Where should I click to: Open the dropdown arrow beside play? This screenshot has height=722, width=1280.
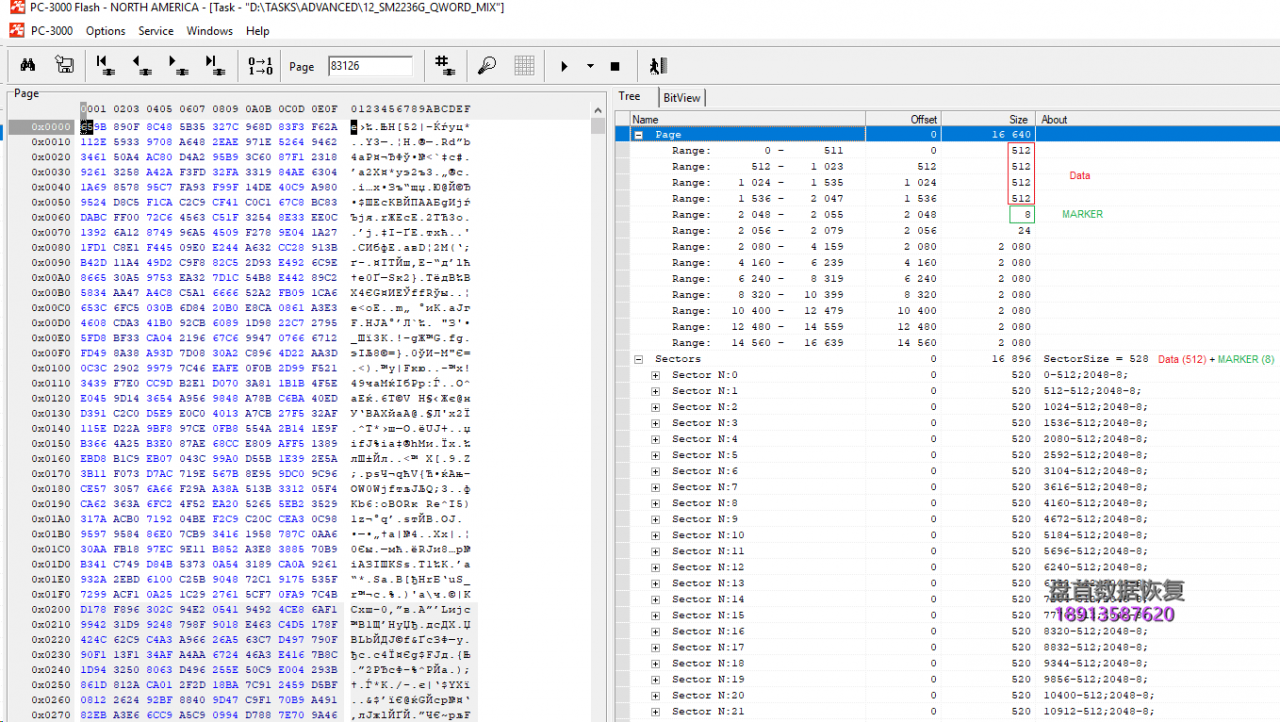click(x=590, y=66)
